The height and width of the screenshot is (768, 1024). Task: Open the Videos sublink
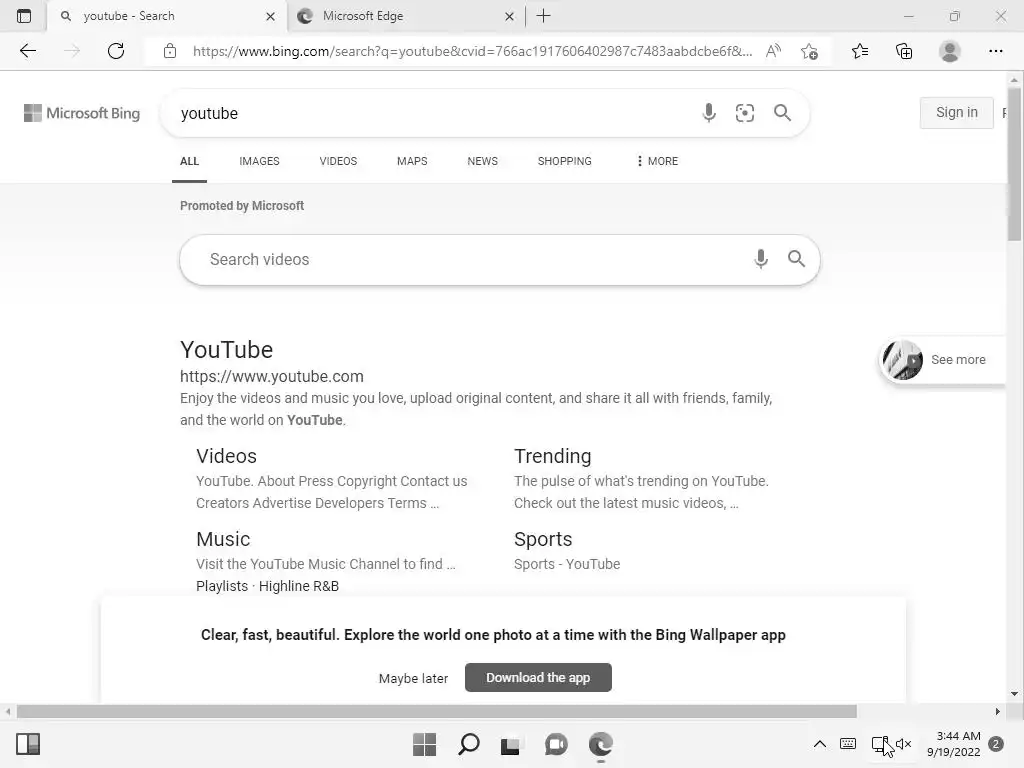(227, 456)
